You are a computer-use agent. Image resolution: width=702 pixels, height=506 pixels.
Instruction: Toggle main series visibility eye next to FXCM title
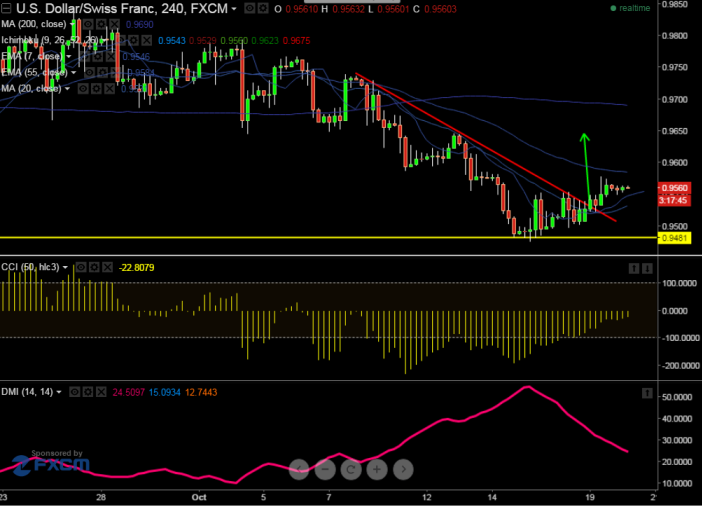pyautogui.click(x=250, y=8)
